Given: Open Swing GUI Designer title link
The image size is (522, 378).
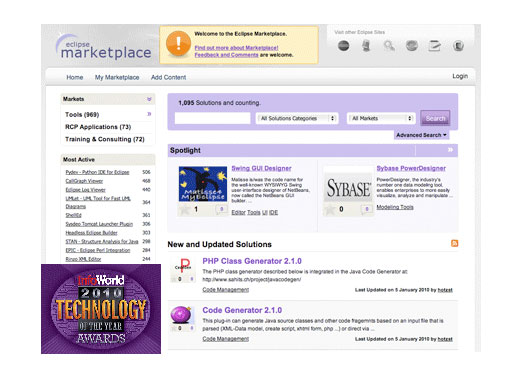Looking at the screenshot, I should tap(261, 168).
